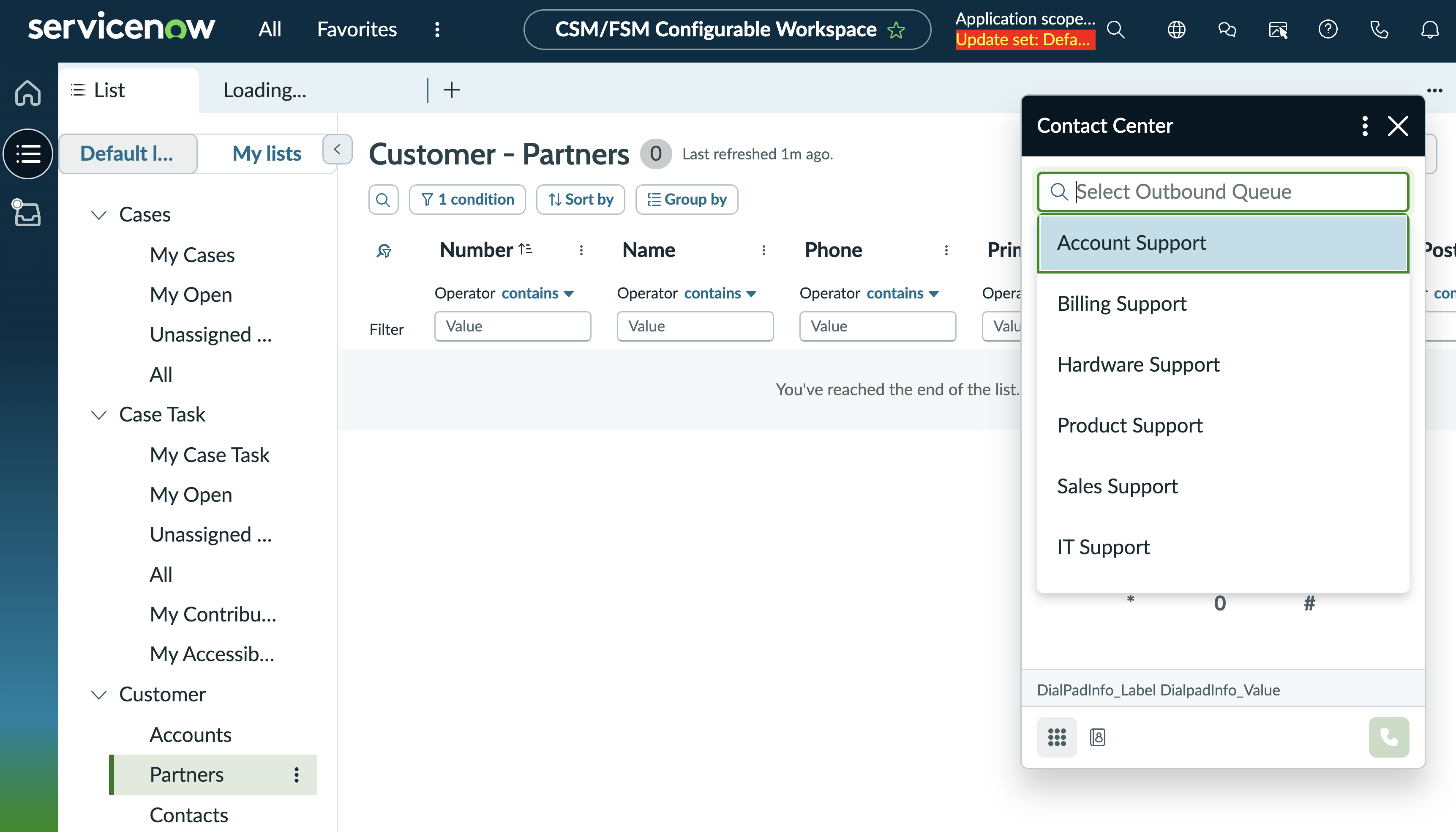Viewport: 1456px width, 832px height.
Task: Open Number column operator contains dropdown
Action: pyautogui.click(x=537, y=293)
